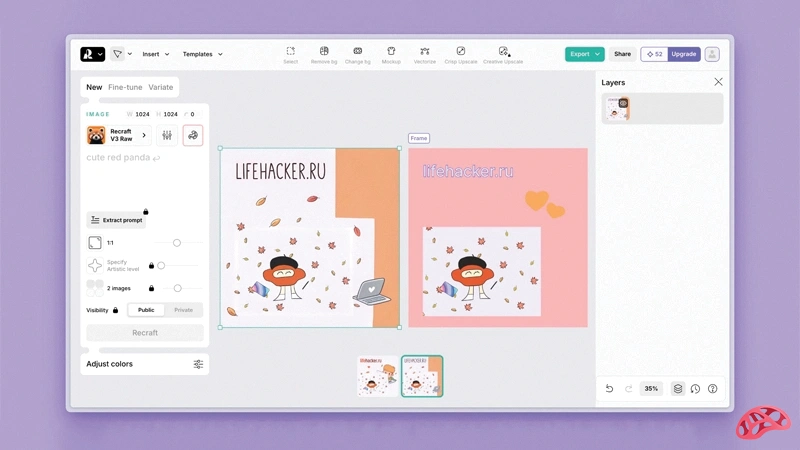Open the history clock icon

tap(695, 389)
